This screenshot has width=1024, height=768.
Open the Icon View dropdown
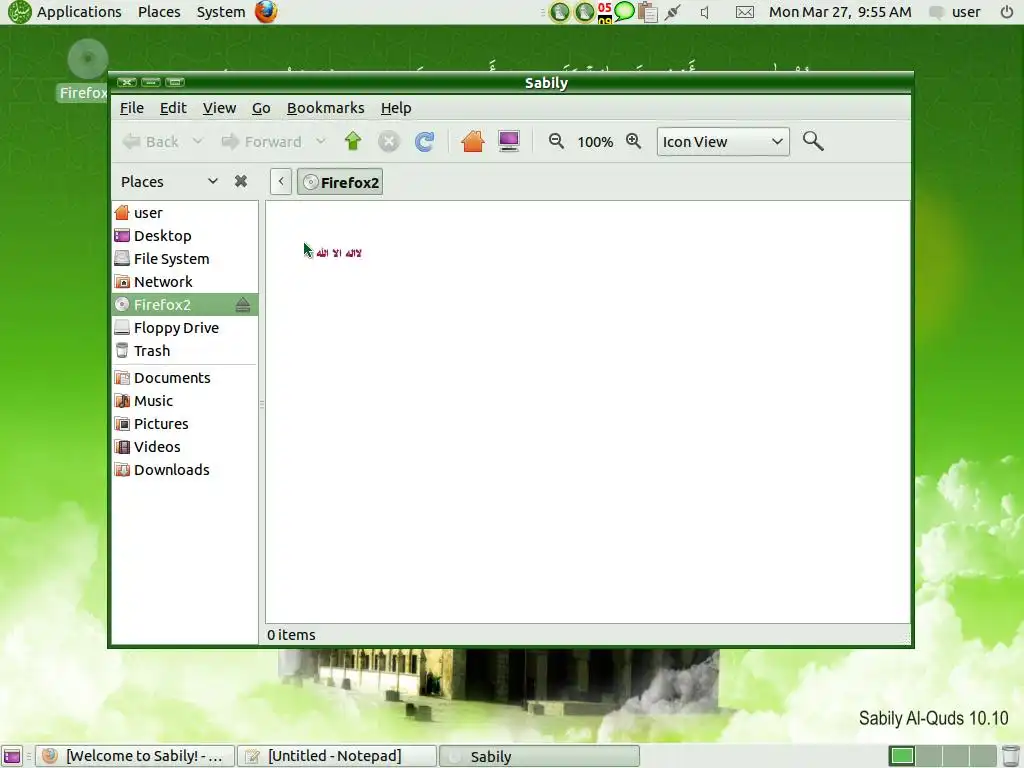[723, 142]
